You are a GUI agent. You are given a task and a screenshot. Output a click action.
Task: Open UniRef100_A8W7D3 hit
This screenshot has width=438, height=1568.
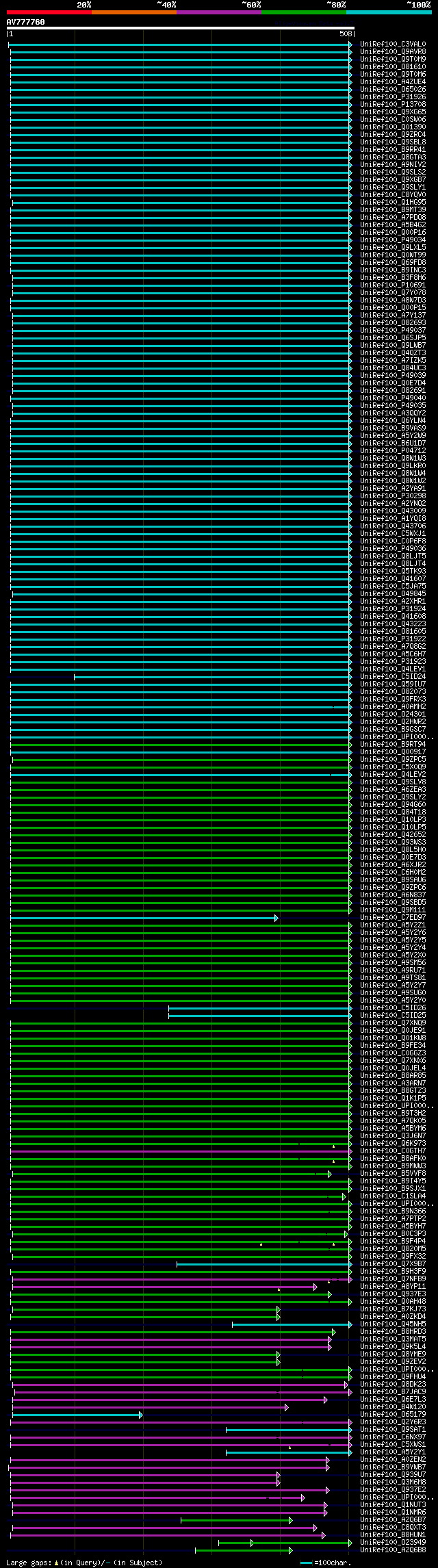393,300
